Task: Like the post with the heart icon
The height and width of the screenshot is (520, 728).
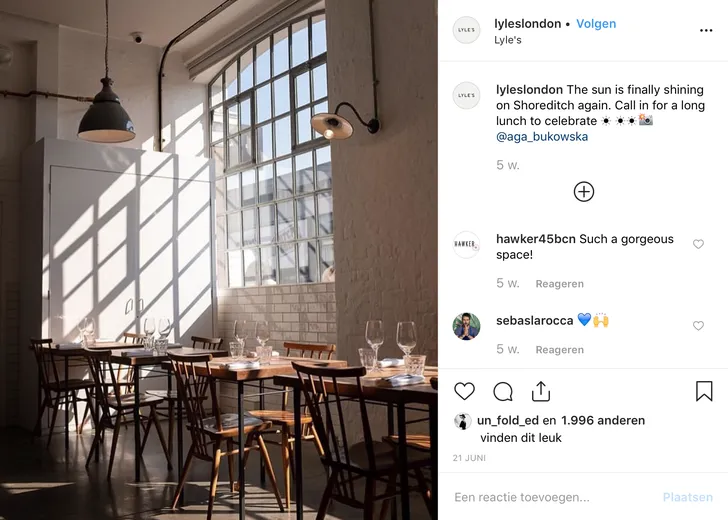Action: point(464,391)
